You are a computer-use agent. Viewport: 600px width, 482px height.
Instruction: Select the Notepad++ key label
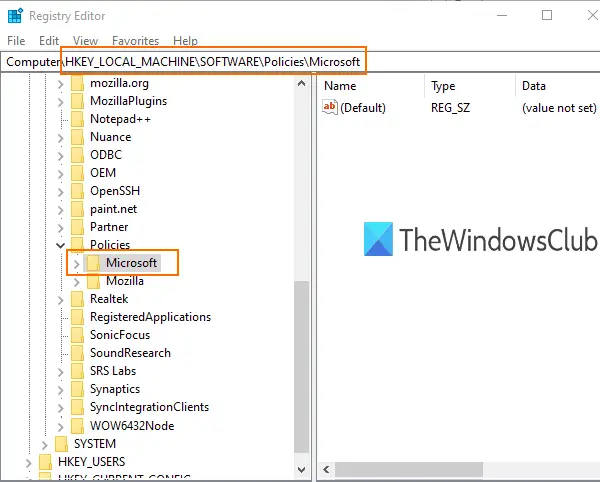121,119
